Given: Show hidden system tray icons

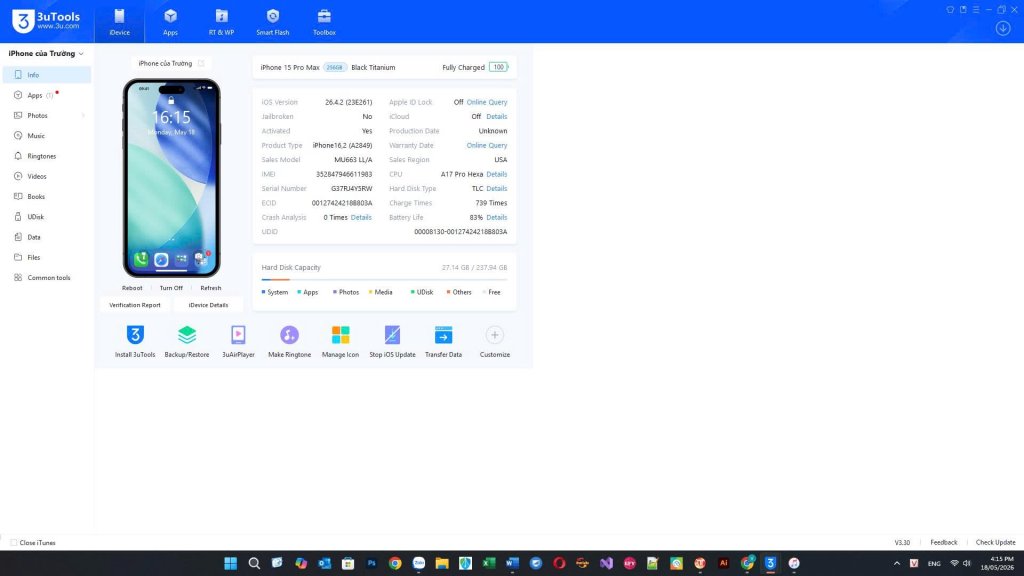Looking at the screenshot, I should click(897, 563).
